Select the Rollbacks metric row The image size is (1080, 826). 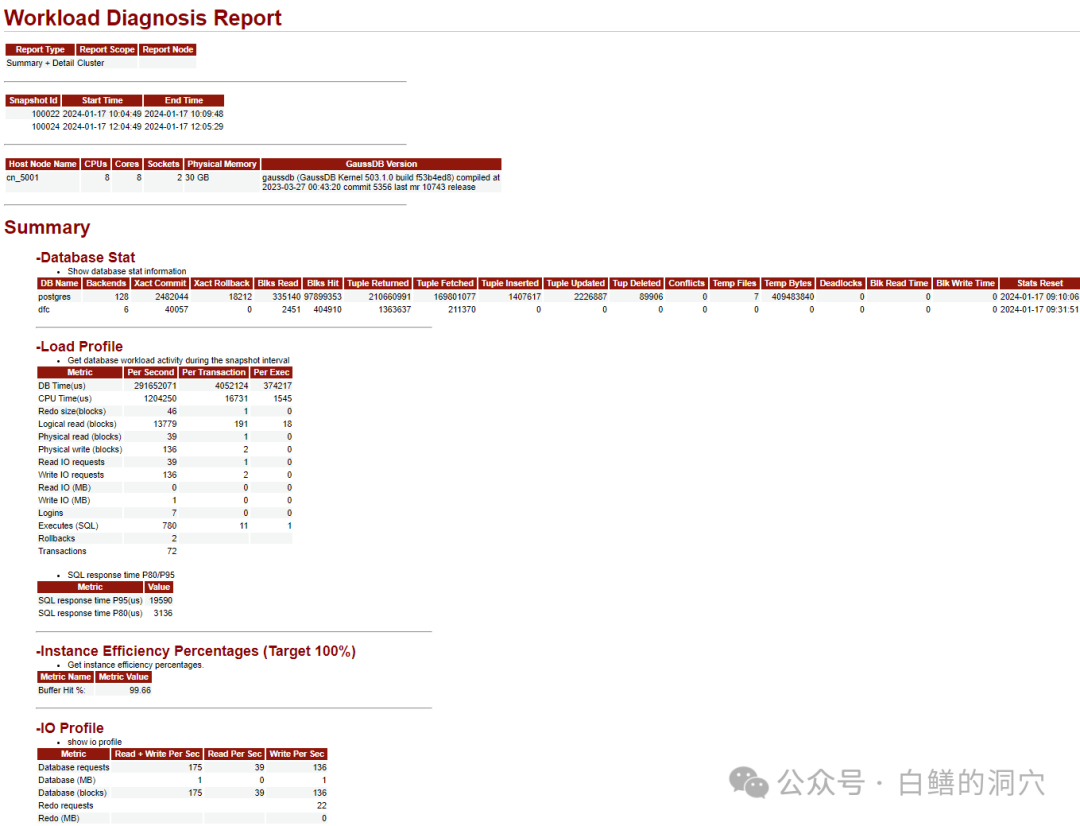pos(165,539)
